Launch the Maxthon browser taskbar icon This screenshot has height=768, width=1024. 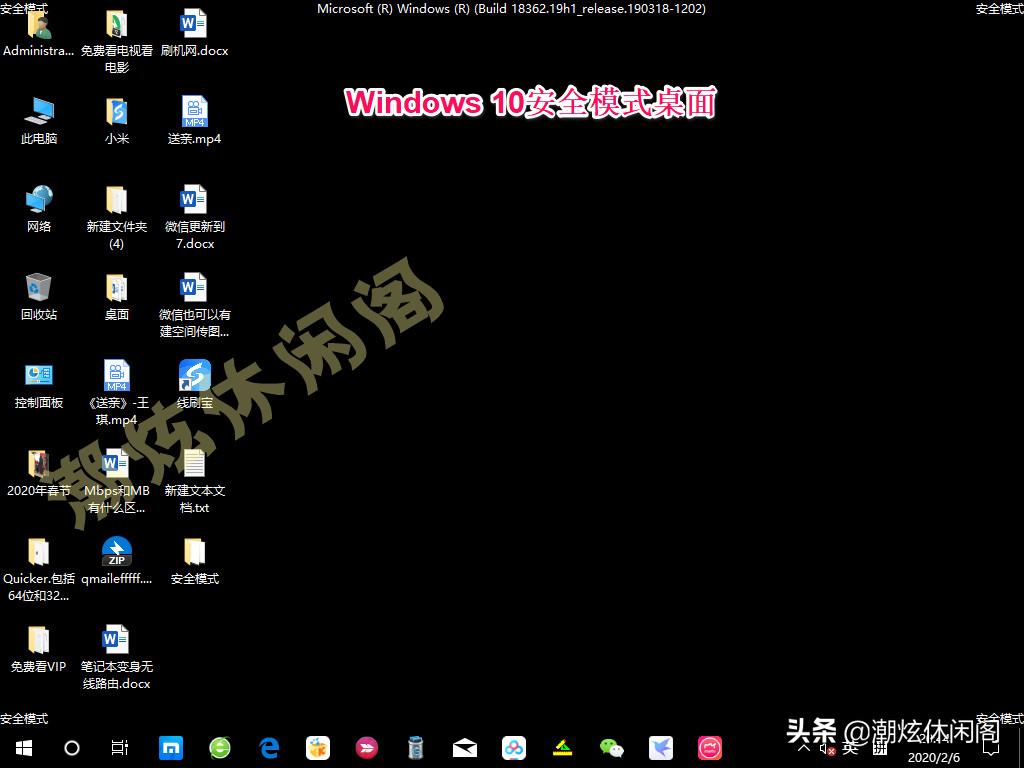(171, 747)
